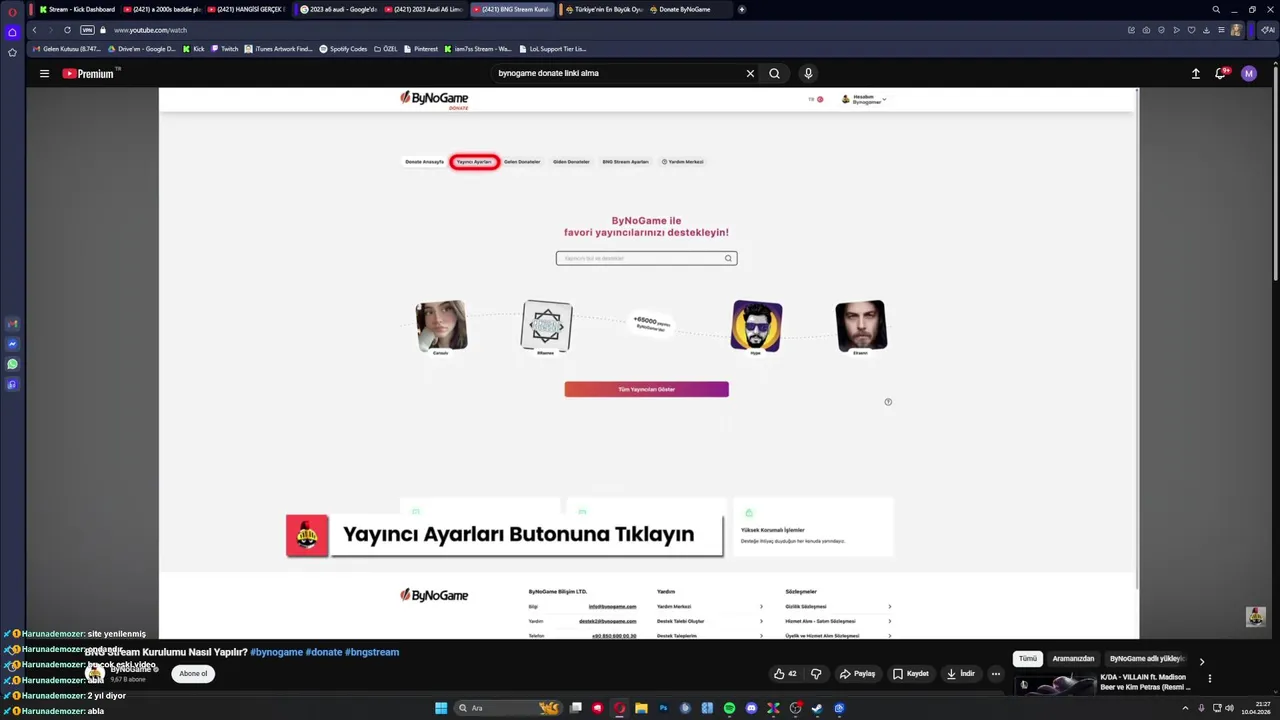Run the YouTube search magnifier button
This screenshot has height=720, width=1280.
click(774, 73)
